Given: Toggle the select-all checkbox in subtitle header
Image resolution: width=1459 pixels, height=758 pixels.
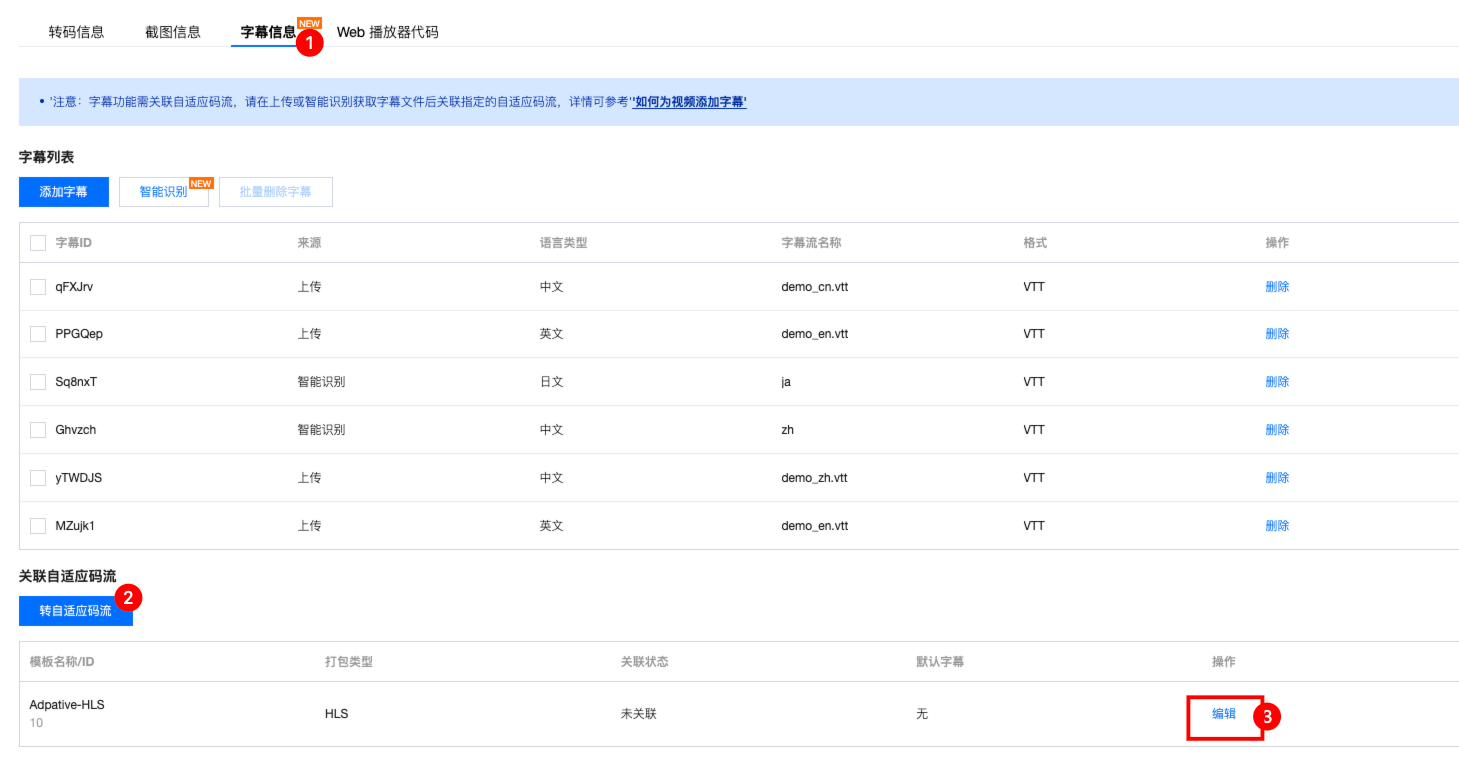Looking at the screenshot, I should pos(38,243).
